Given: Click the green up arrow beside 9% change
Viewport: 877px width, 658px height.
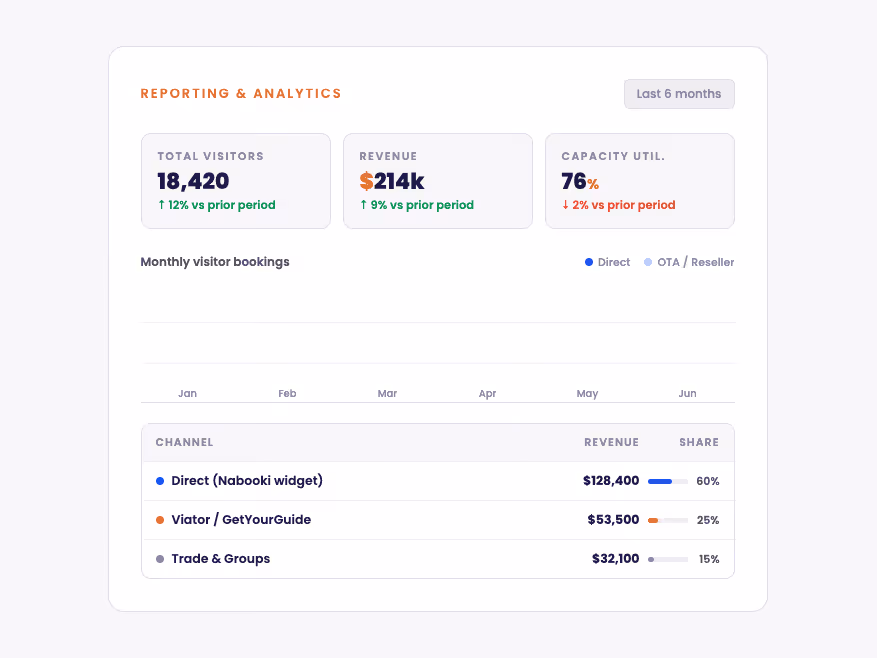Looking at the screenshot, I should coord(364,205).
